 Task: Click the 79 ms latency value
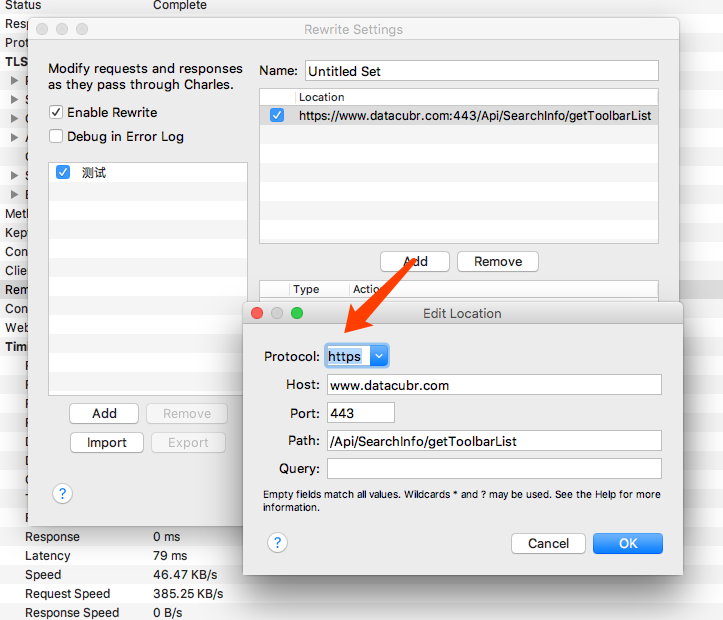(170, 555)
